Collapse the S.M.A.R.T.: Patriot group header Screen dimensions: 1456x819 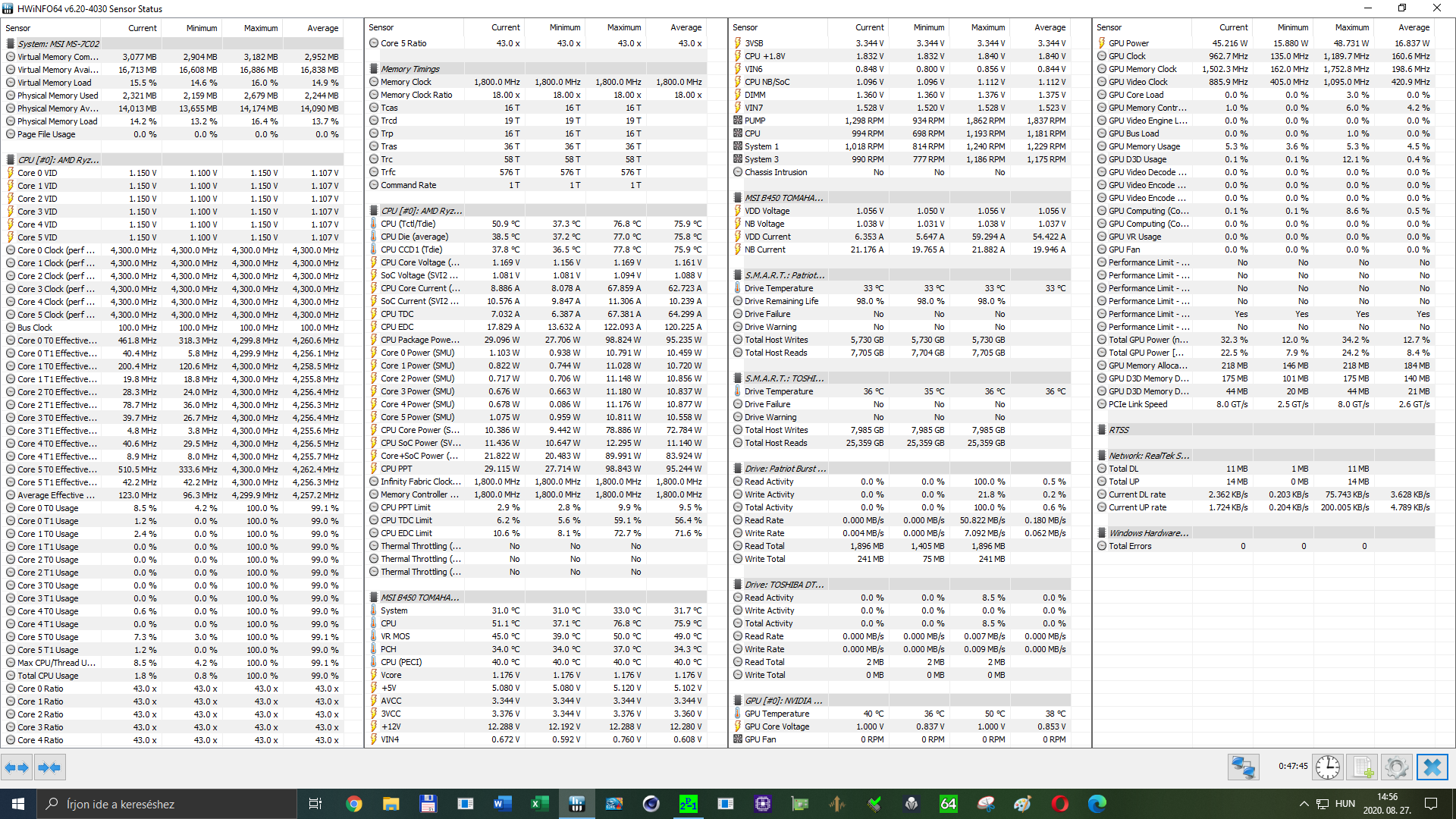[784, 275]
